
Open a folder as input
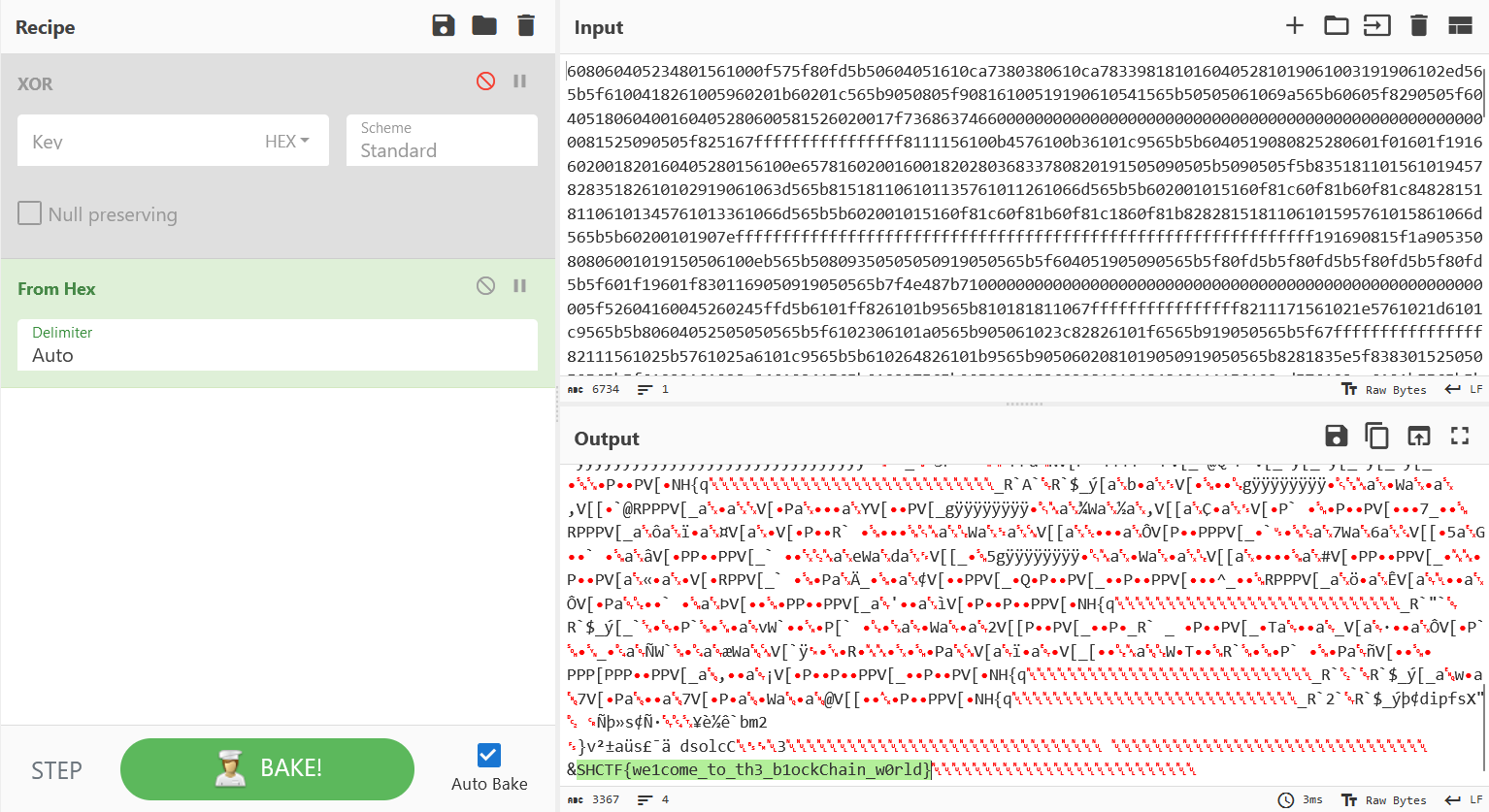[x=1337, y=26]
